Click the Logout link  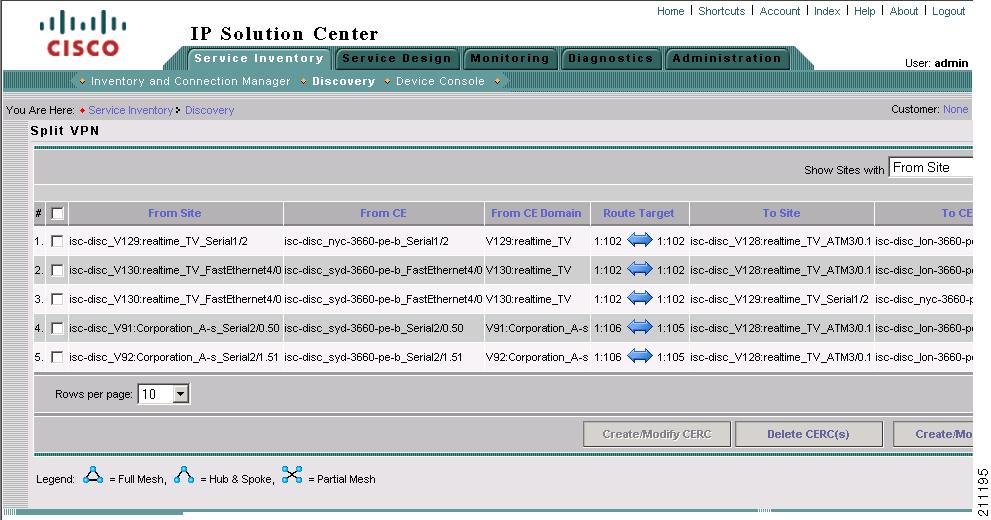click(x=948, y=11)
